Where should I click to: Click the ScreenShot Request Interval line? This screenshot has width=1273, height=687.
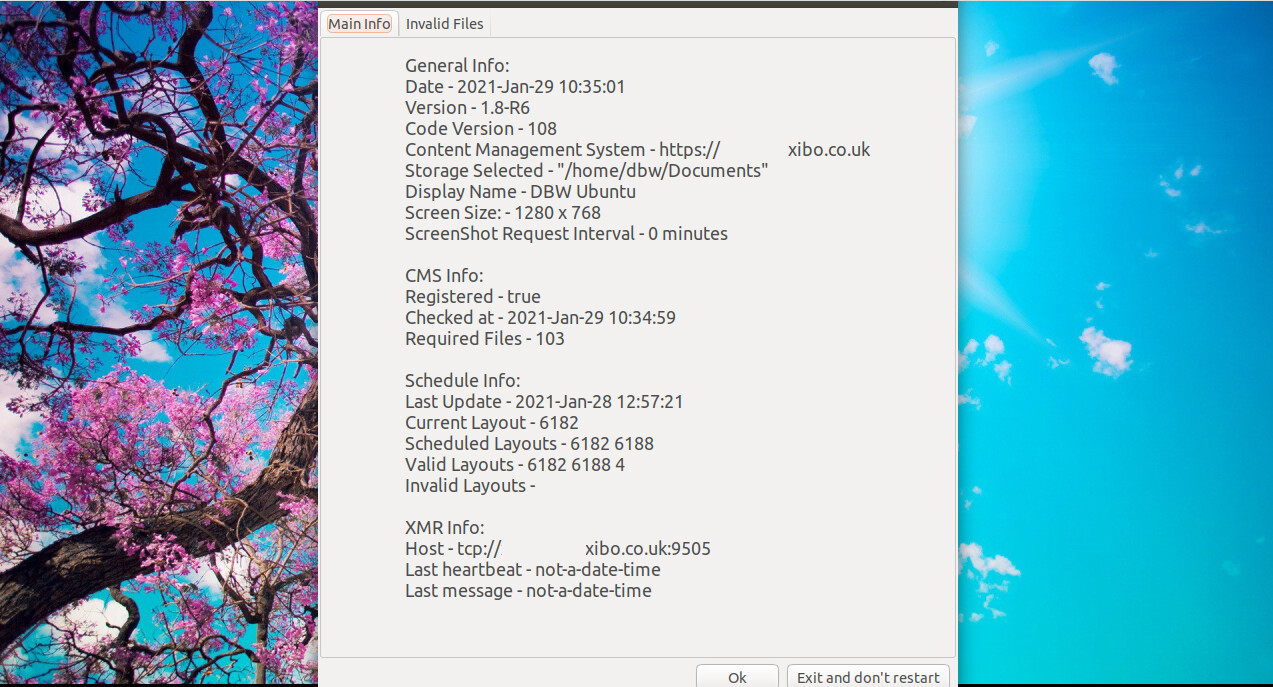click(x=566, y=234)
